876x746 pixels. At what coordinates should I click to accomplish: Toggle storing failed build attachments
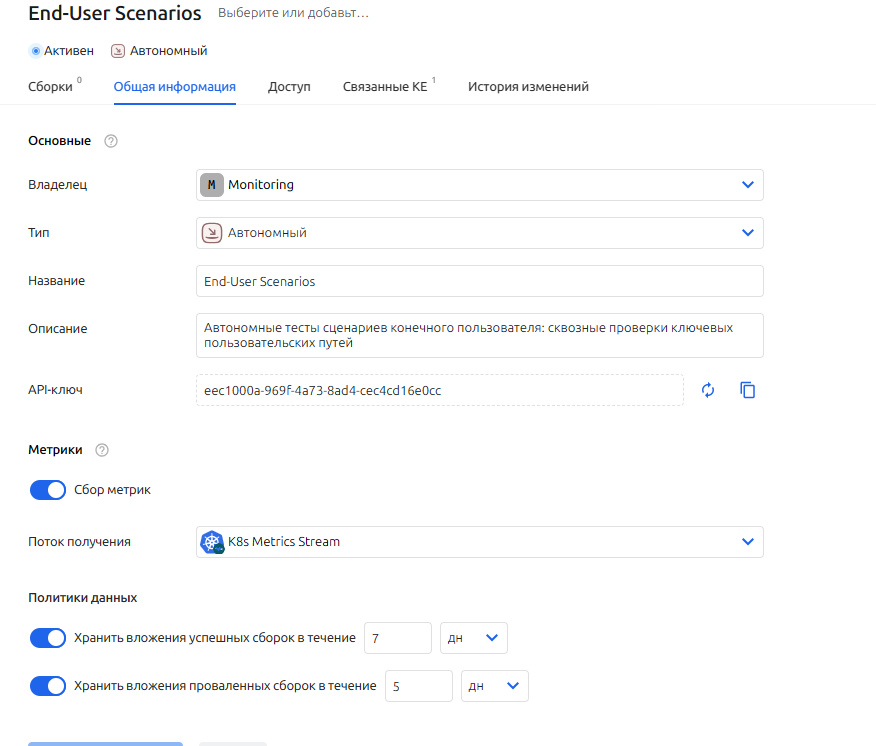[47, 686]
